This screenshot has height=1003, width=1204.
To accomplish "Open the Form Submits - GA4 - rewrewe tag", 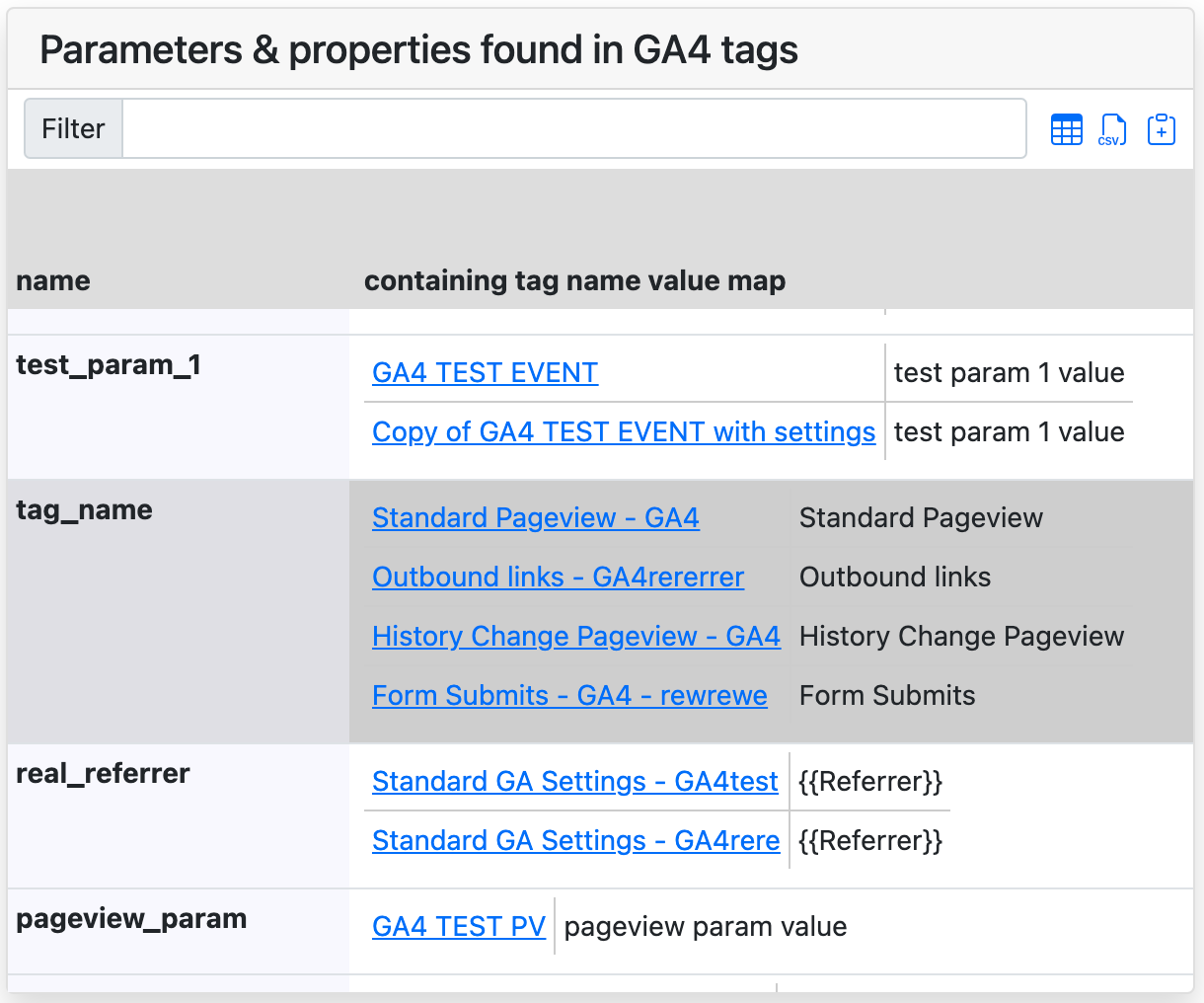I will pos(569,695).
